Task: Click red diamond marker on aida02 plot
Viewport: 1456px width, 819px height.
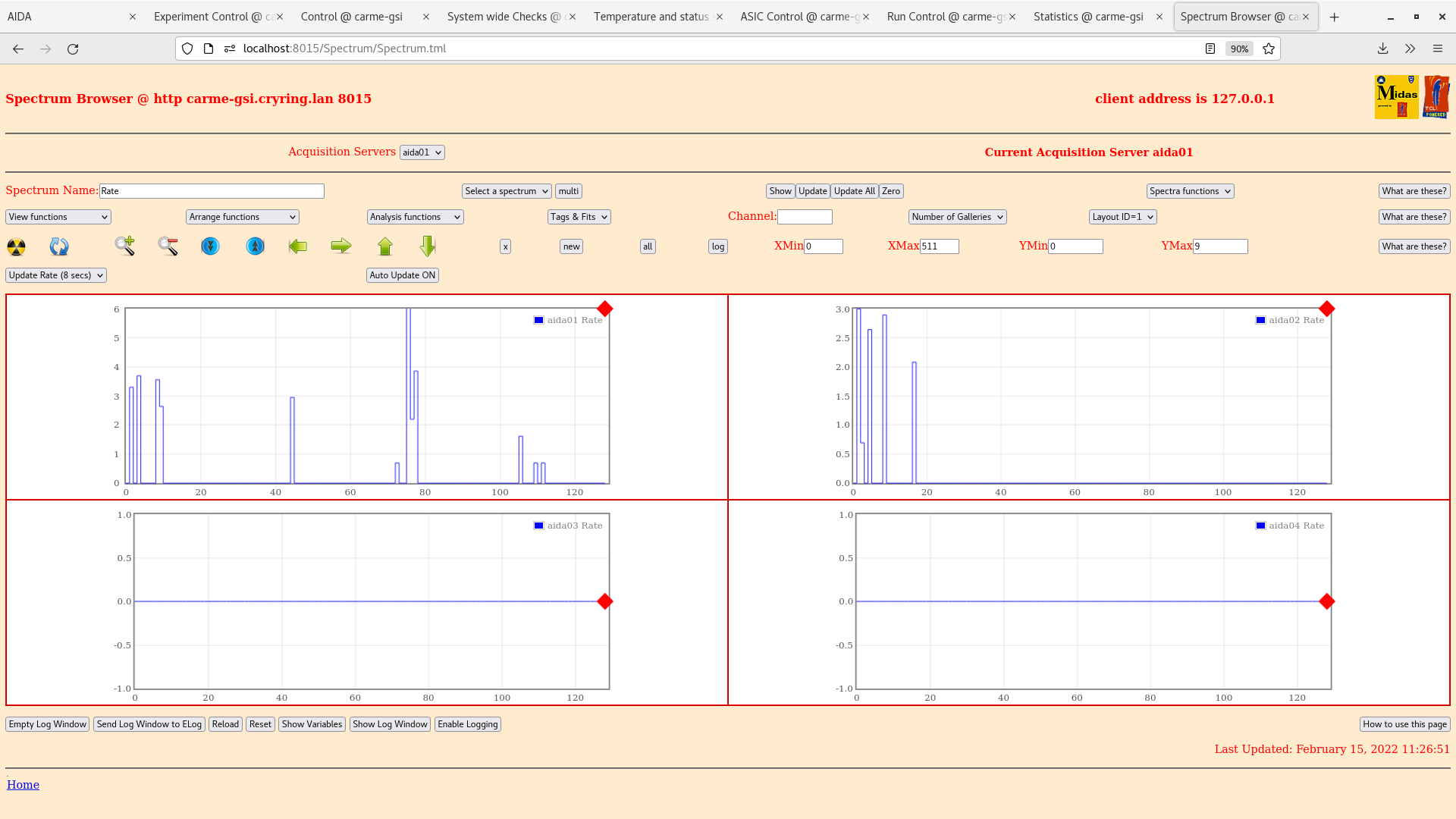Action: (1326, 309)
